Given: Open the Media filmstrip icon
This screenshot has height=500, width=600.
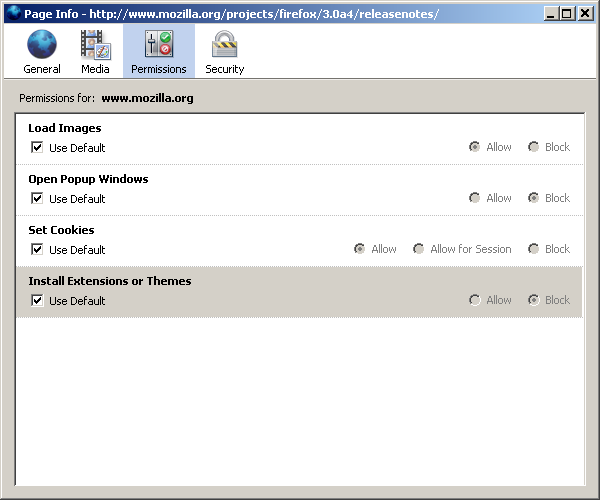Looking at the screenshot, I should pos(95,45).
